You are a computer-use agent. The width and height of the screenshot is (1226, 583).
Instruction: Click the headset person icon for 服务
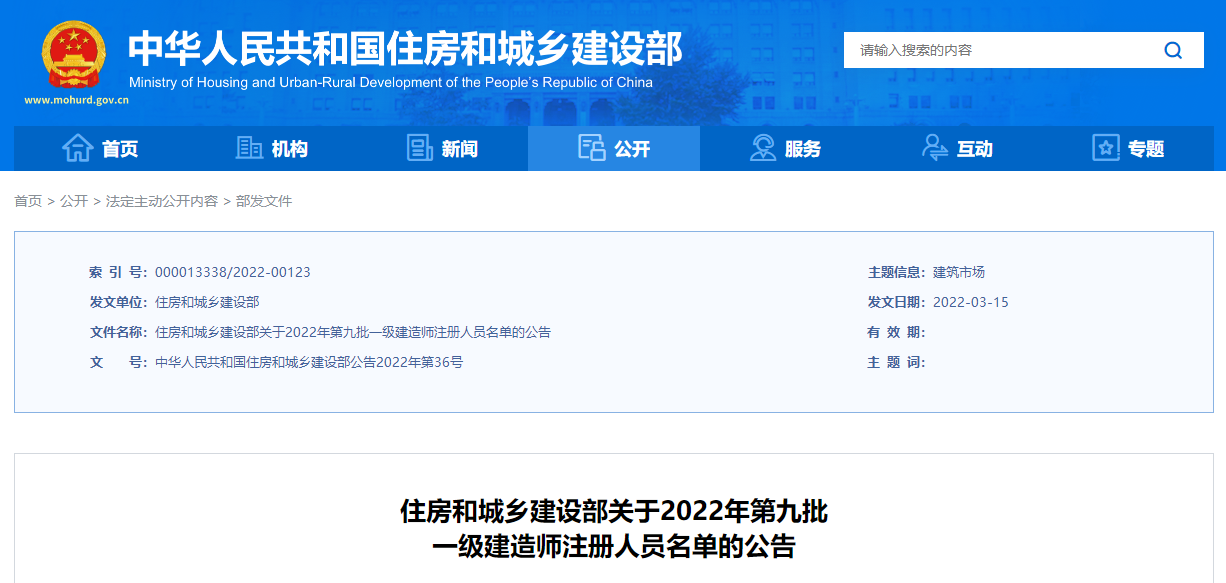click(763, 148)
